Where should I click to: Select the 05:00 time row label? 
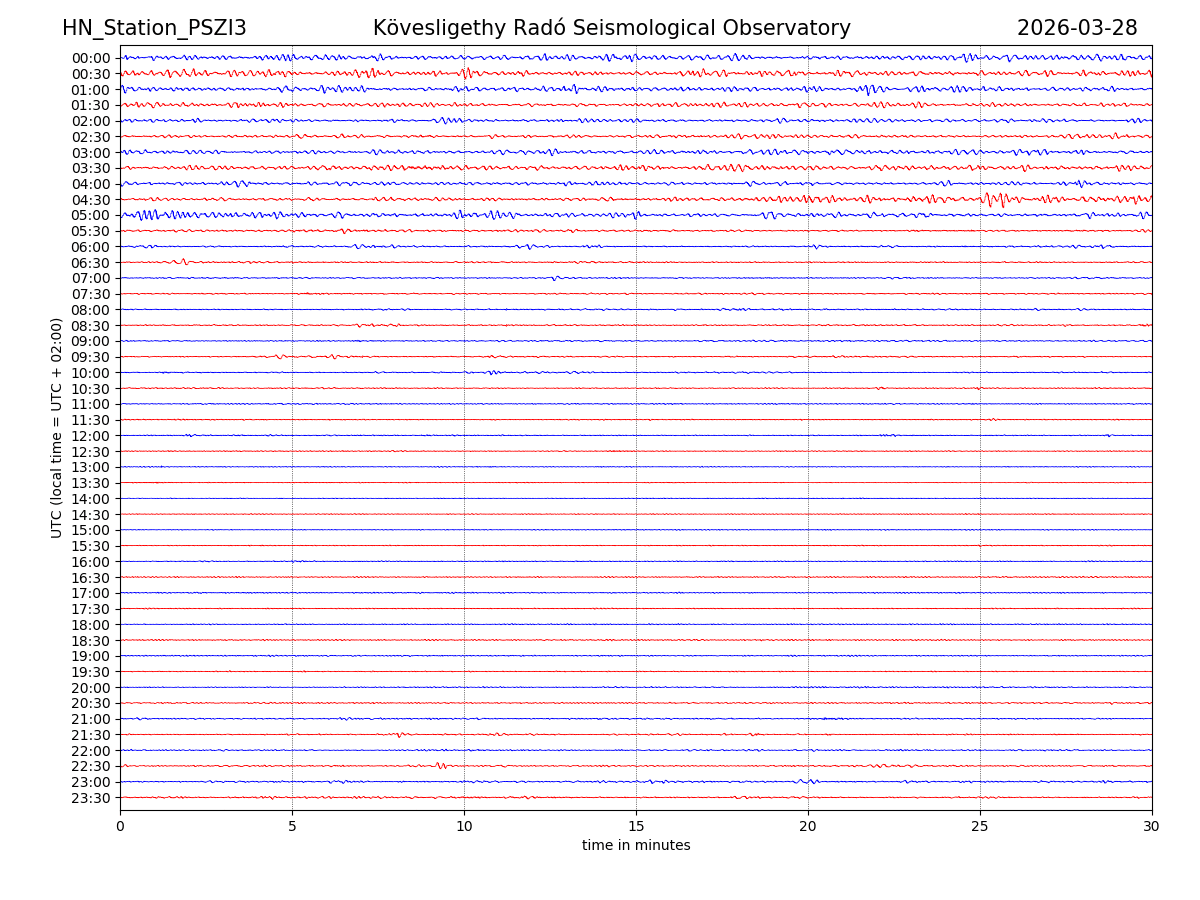(x=91, y=216)
